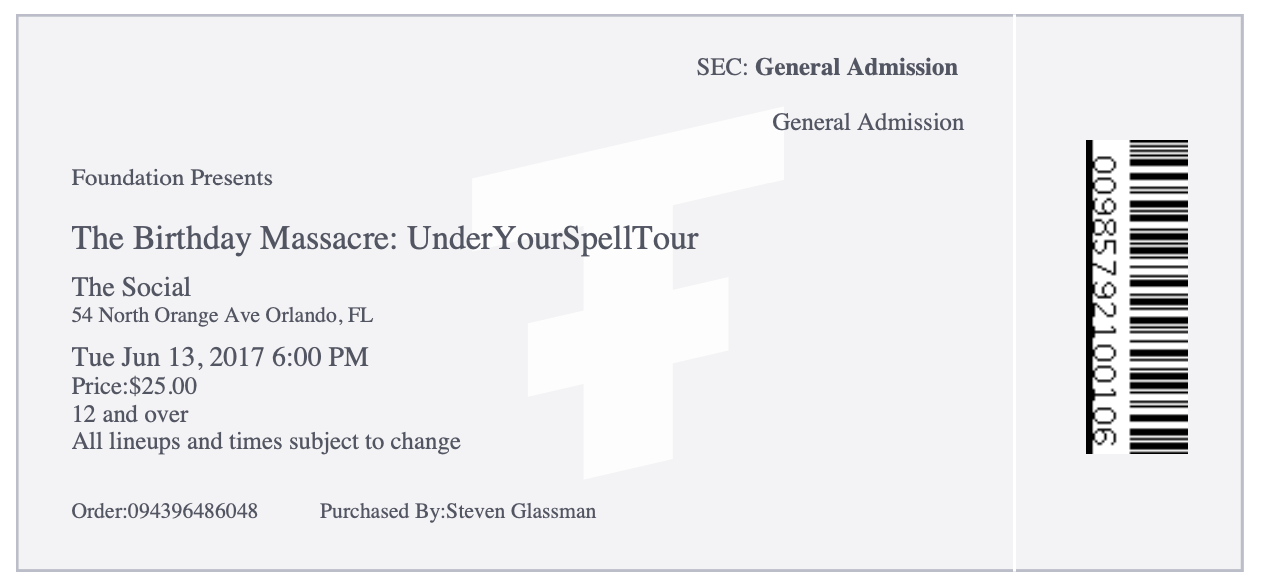Screen dimensions: 1266x588
Task: Click the 6:00 PM show time
Action: [320, 357]
